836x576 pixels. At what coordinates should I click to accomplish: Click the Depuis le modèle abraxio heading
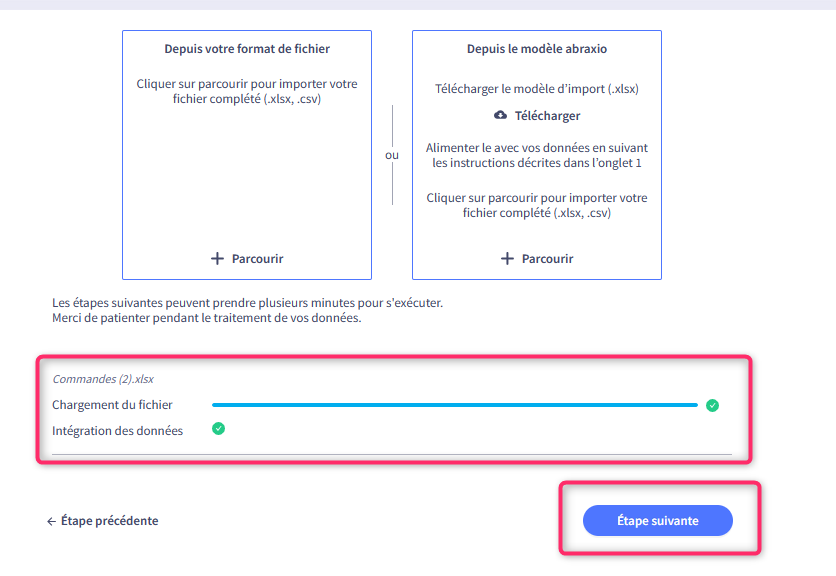pyautogui.click(x=537, y=49)
